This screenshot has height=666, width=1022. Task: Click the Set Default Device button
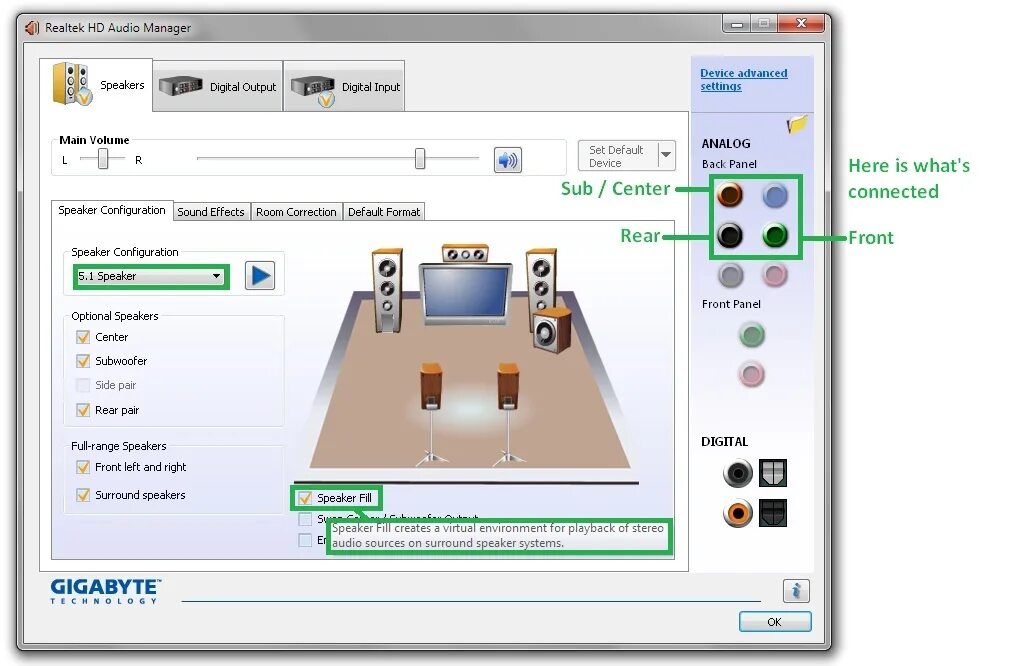(618, 156)
